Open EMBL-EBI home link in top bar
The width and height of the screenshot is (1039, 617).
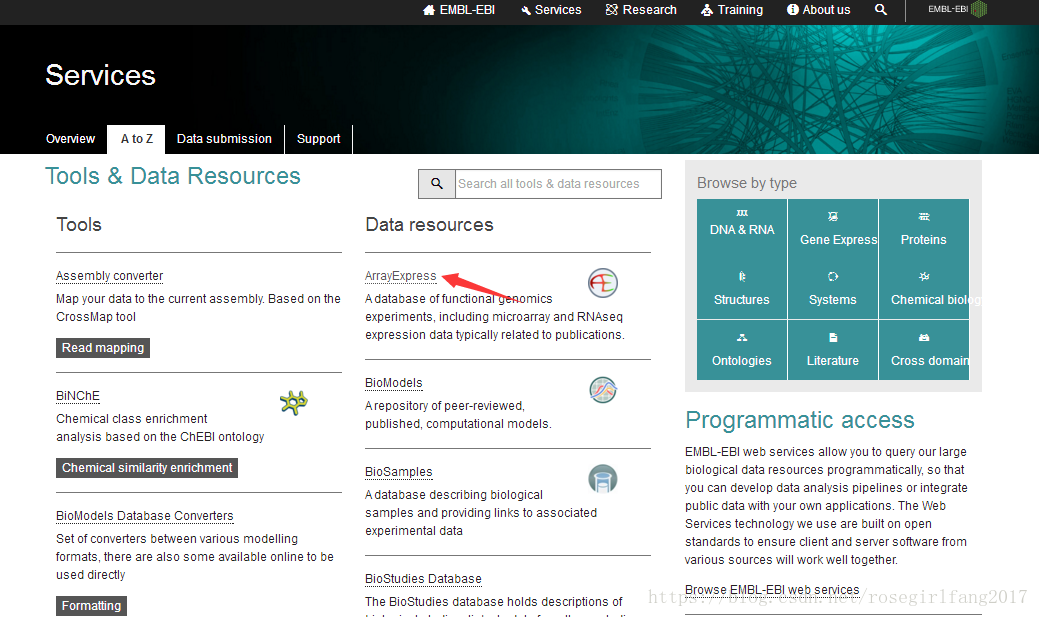click(459, 10)
